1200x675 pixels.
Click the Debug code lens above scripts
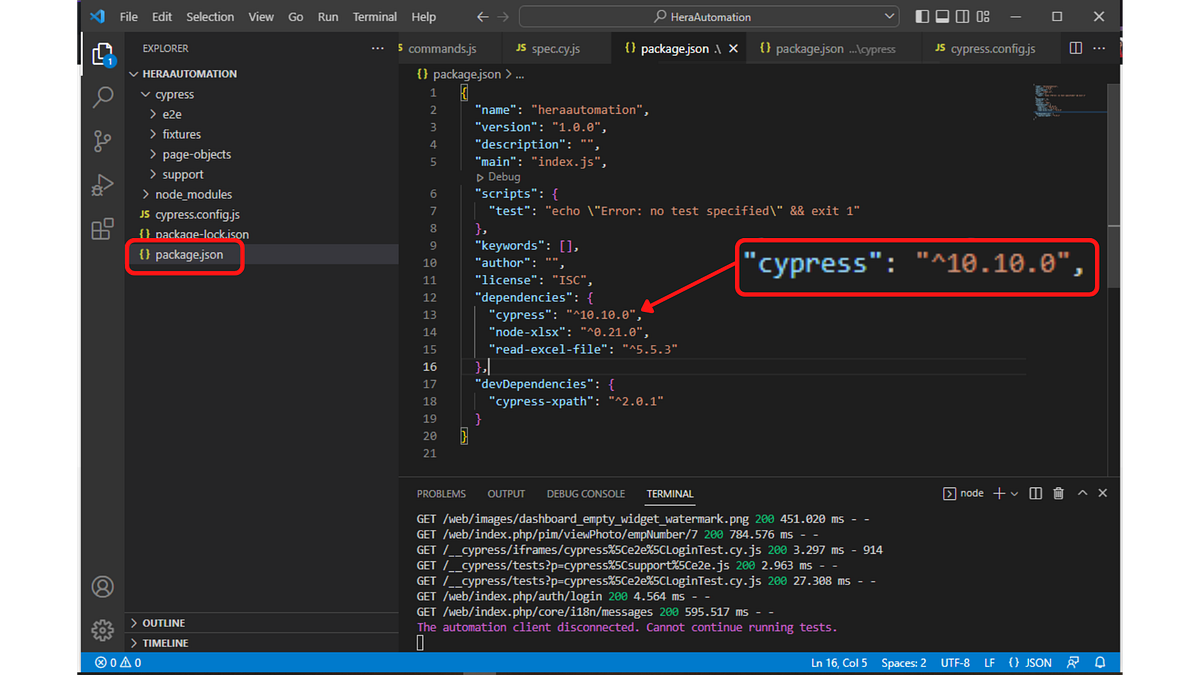click(x=503, y=177)
